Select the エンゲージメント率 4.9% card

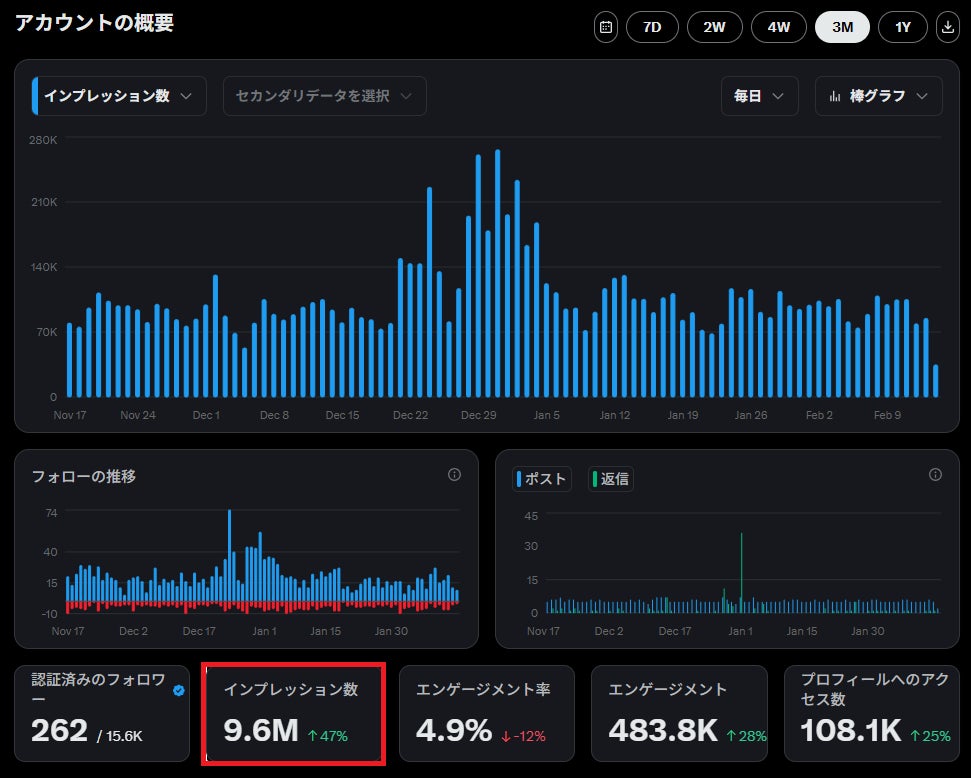pyautogui.click(x=484, y=713)
